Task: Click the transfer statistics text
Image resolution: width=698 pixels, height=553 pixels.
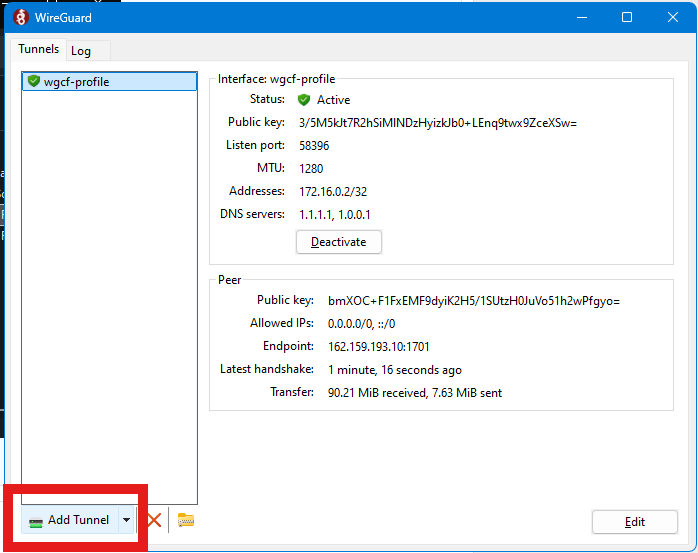Action: click(x=414, y=393)
